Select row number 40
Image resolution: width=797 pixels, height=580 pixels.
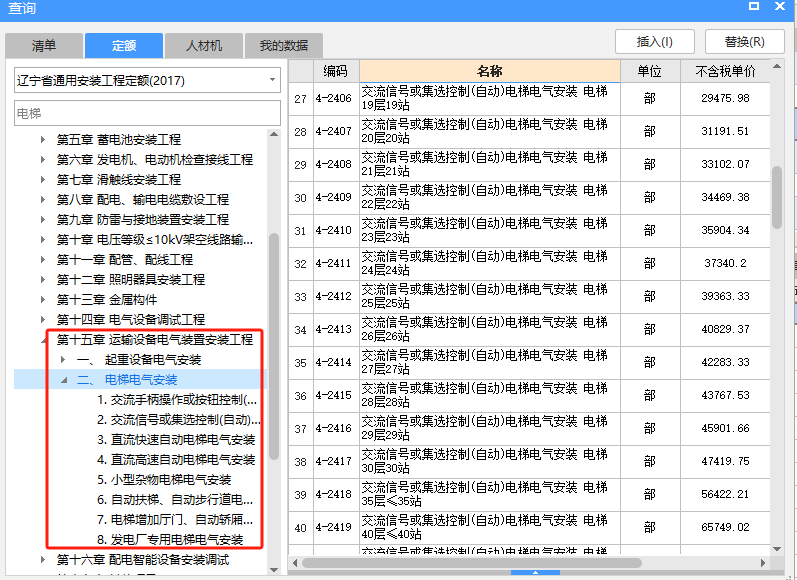click(x=300, y=528)
